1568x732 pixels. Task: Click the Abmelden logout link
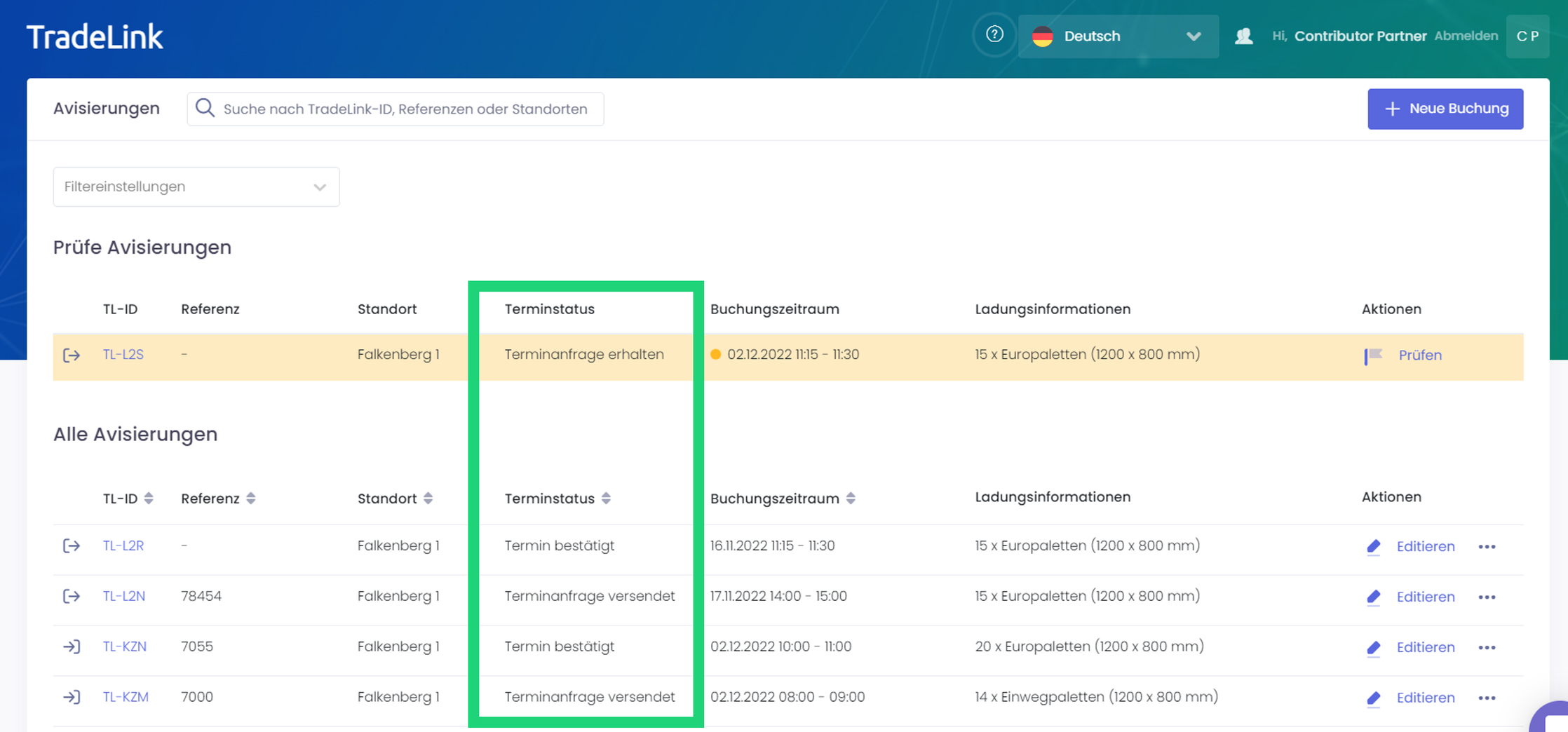[1466, 36]
